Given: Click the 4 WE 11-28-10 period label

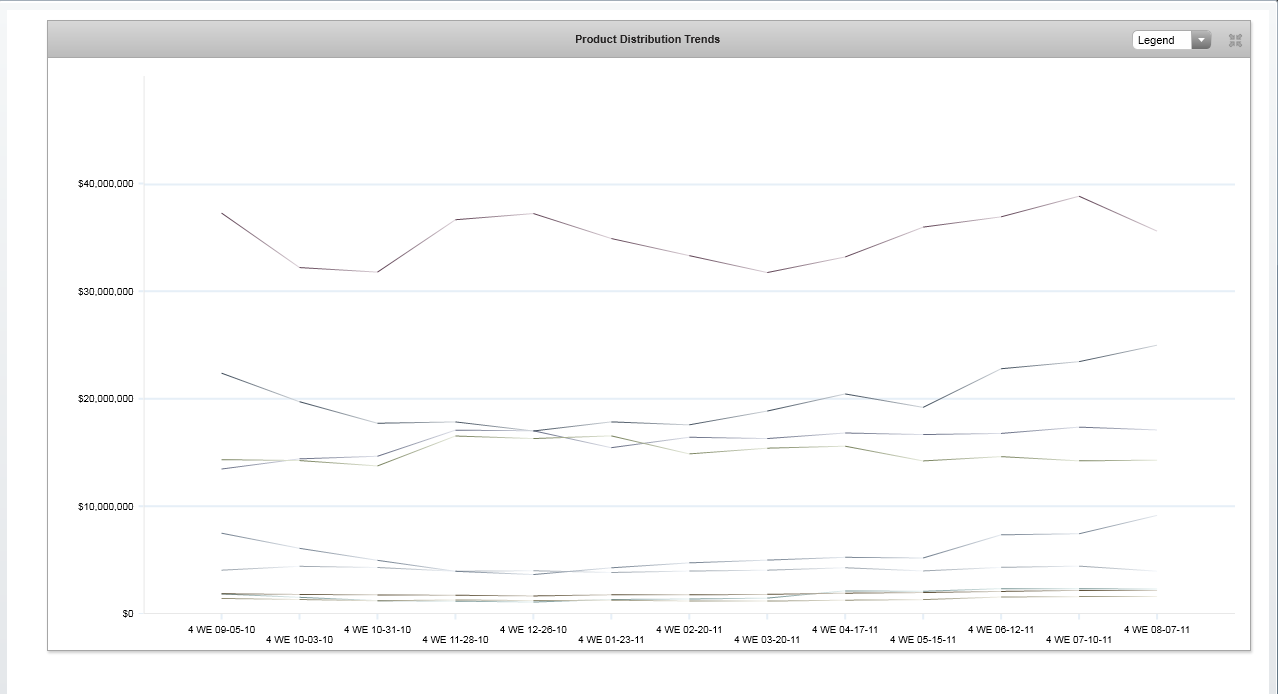Looking at the screenshot, I should point(455,640).
